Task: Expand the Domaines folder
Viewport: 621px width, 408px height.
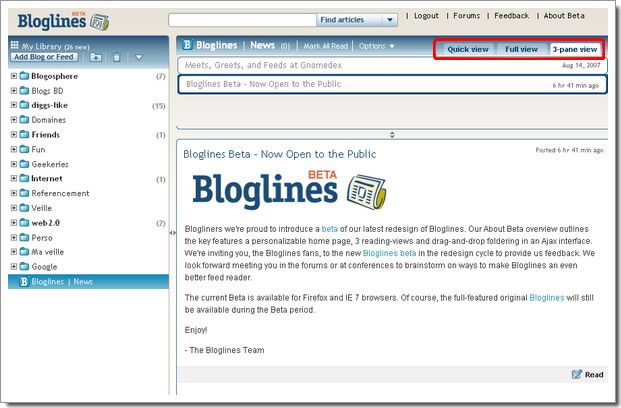Action: tap(14, 120)
